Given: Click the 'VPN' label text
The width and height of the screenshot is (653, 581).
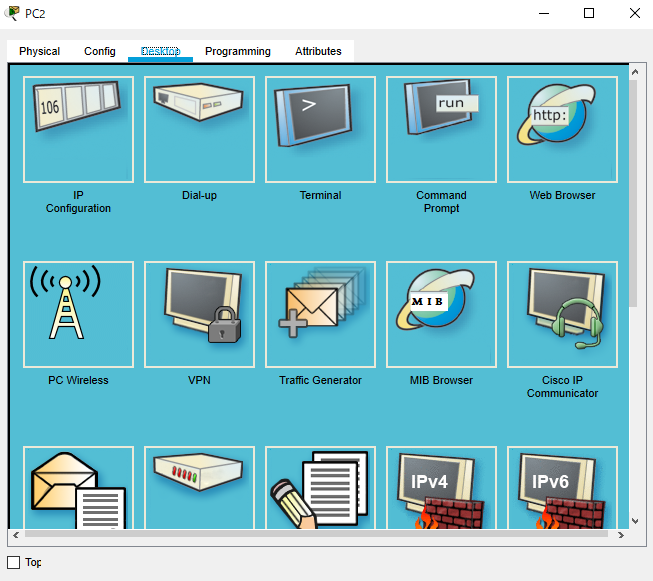Looking at the screenshot, I should pos(199,380).
